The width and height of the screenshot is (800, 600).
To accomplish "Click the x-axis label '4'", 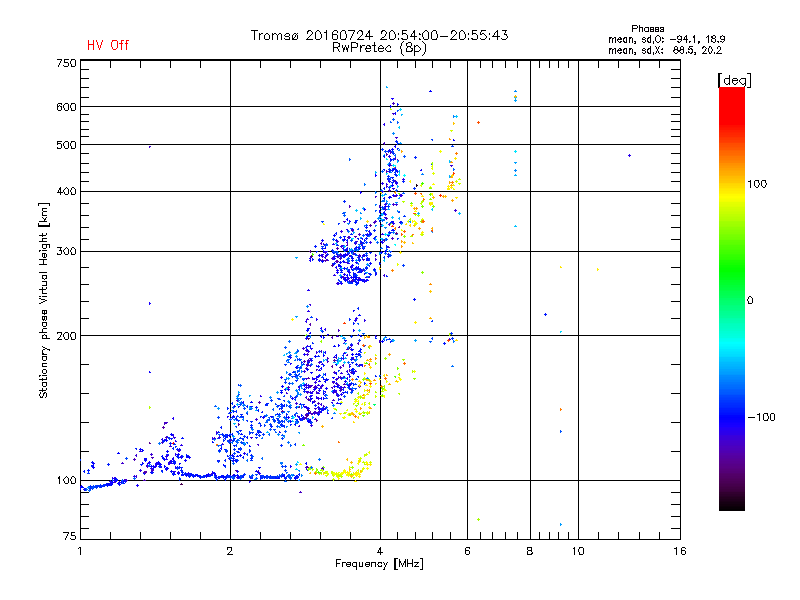I will tap(380, 551).
